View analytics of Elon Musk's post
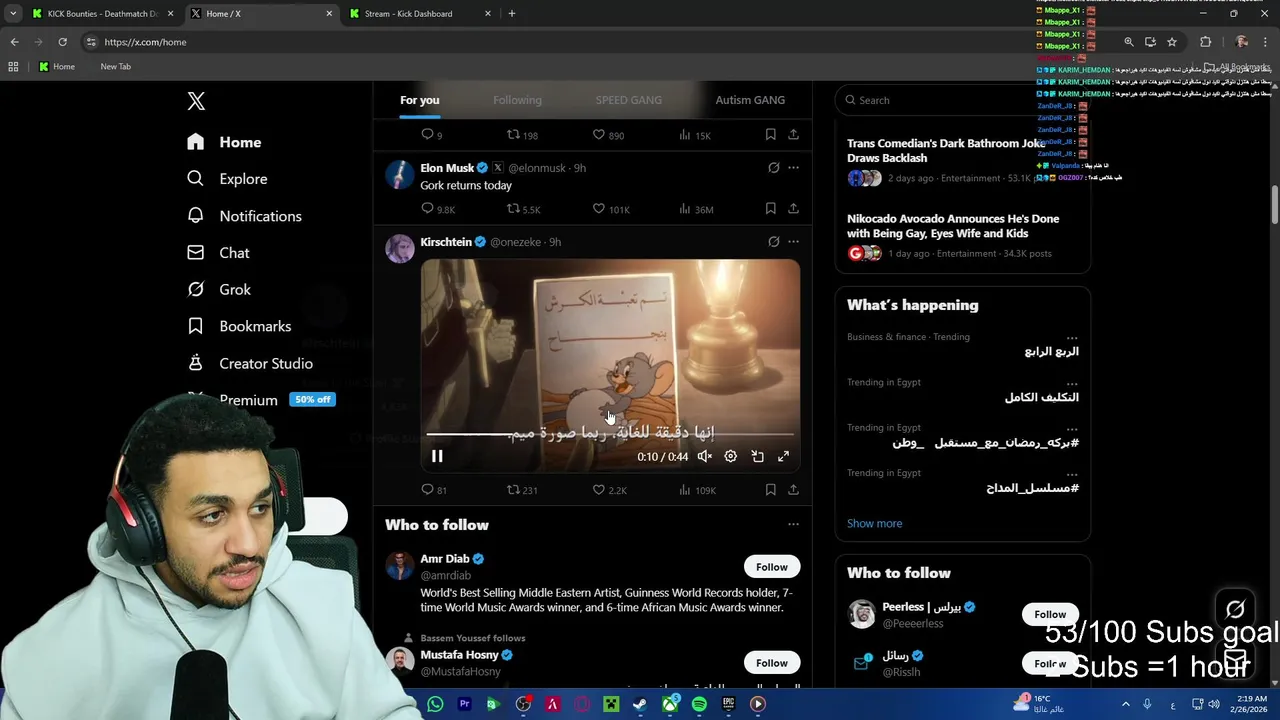 (696, 209)
